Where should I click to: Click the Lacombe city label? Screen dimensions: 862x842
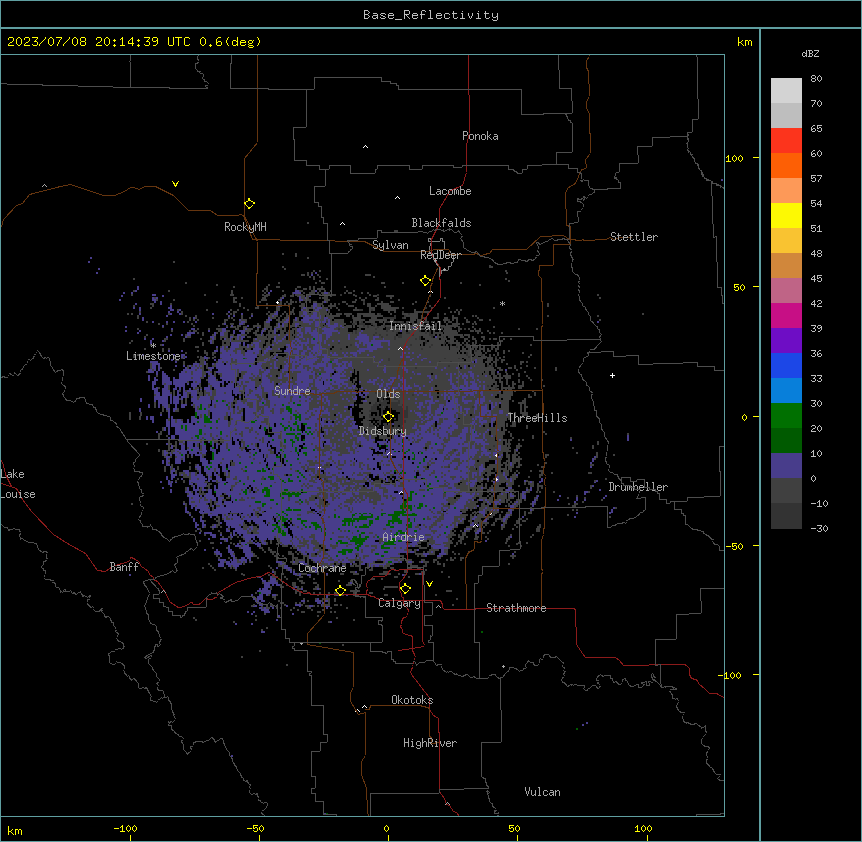coord(450,191)
